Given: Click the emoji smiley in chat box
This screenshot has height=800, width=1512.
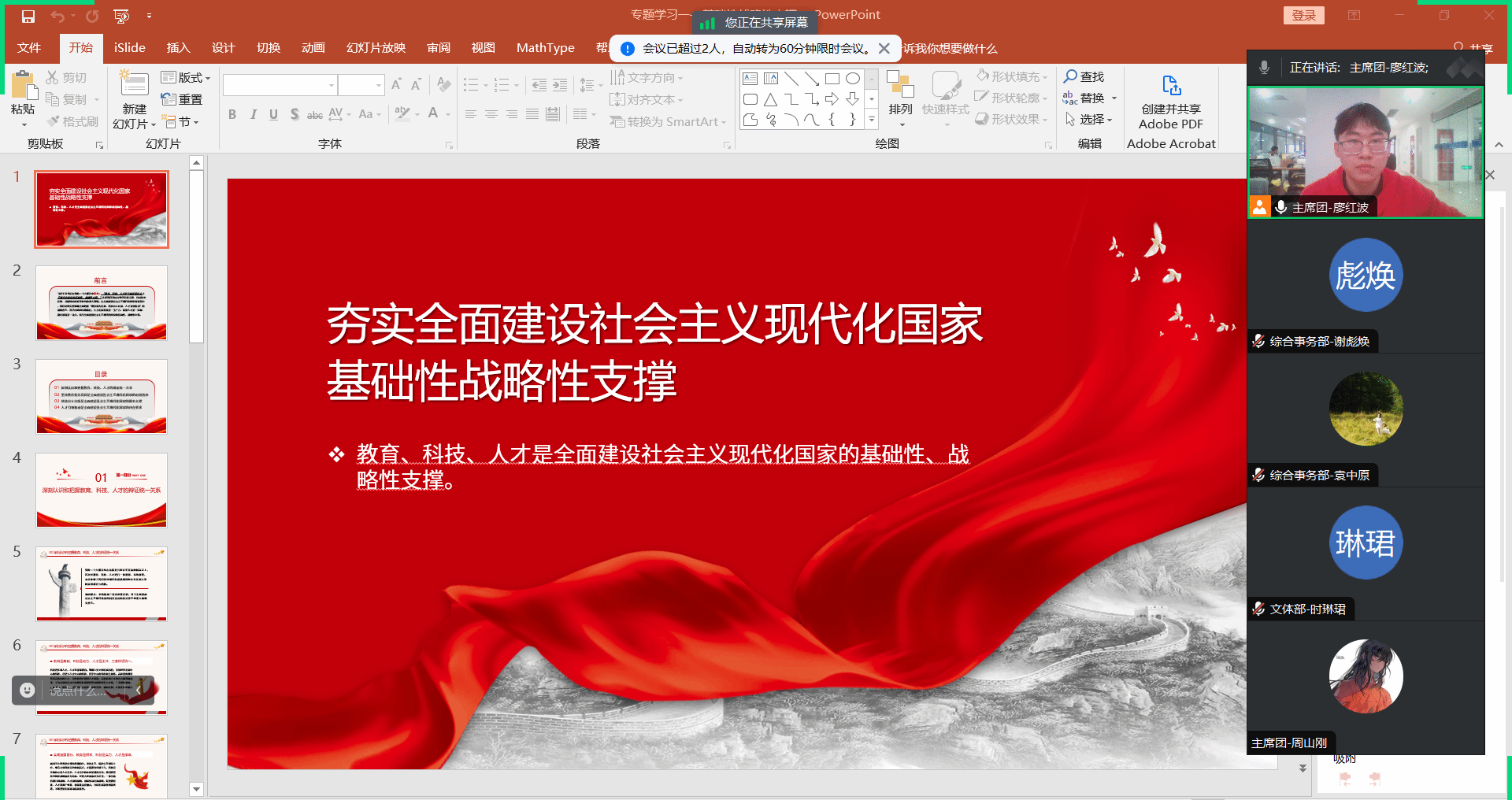Looking at the screenshot, I should coord(28,690).
